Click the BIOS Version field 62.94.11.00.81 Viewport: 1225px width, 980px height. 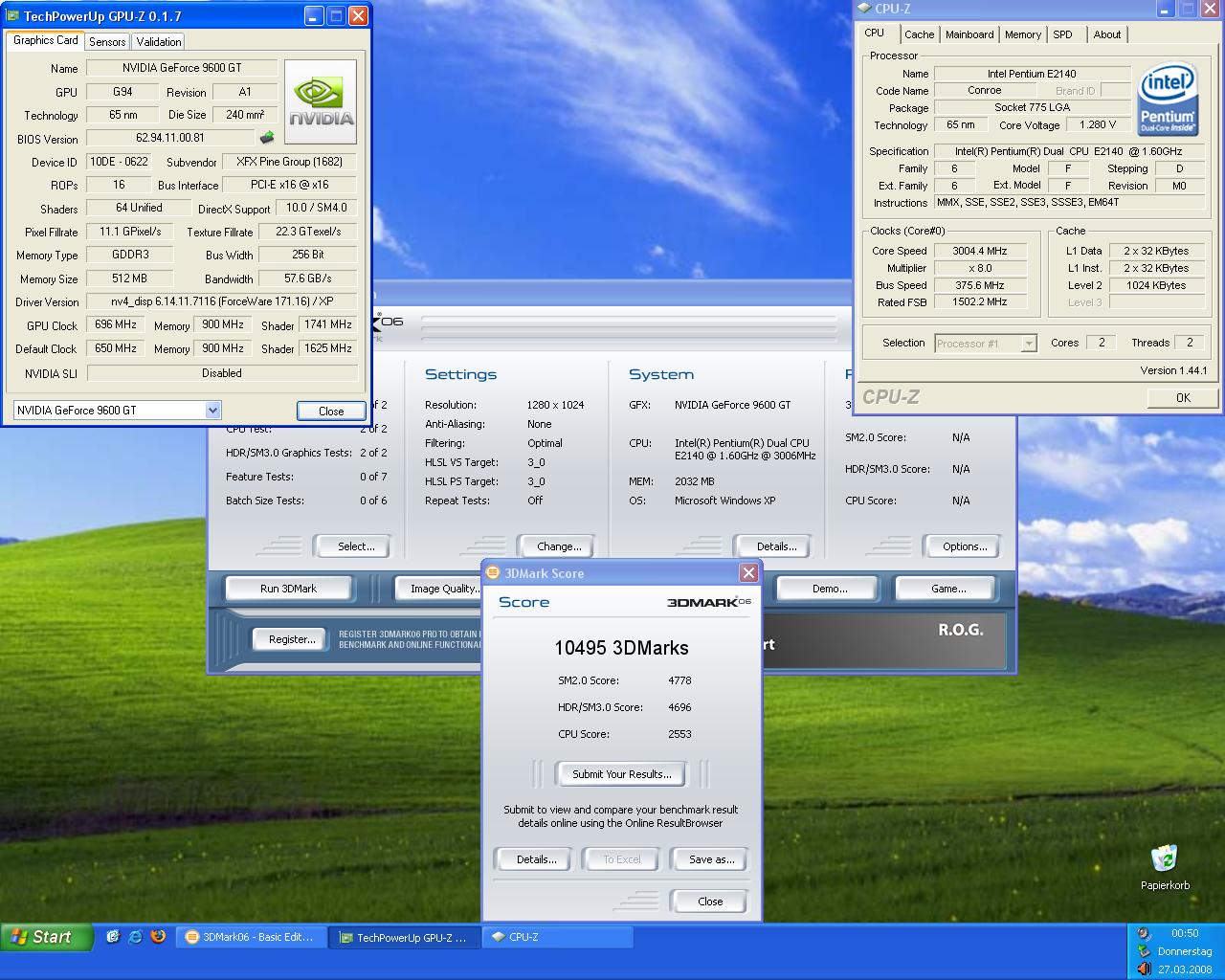(x=170, y=138)
